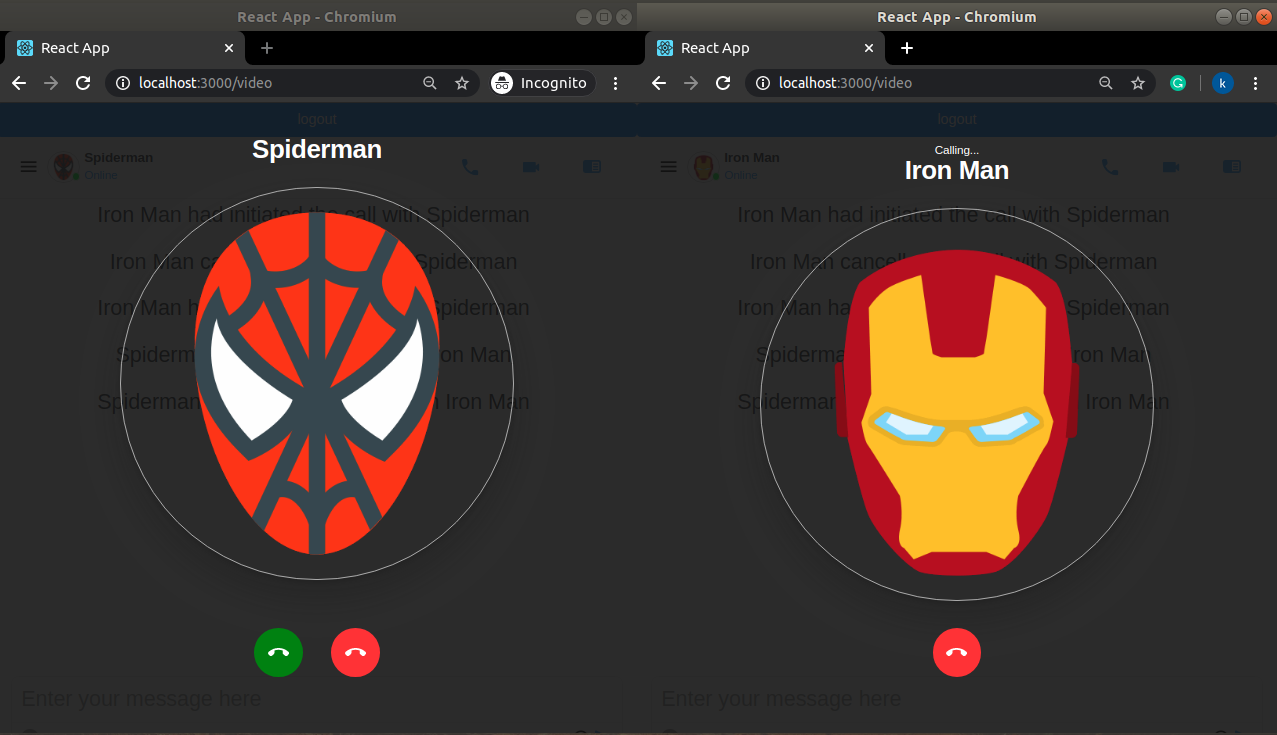This screenshot has height=735, width=1277.
Task: Select React App tab in left window
Action: [x=125, y=48]
